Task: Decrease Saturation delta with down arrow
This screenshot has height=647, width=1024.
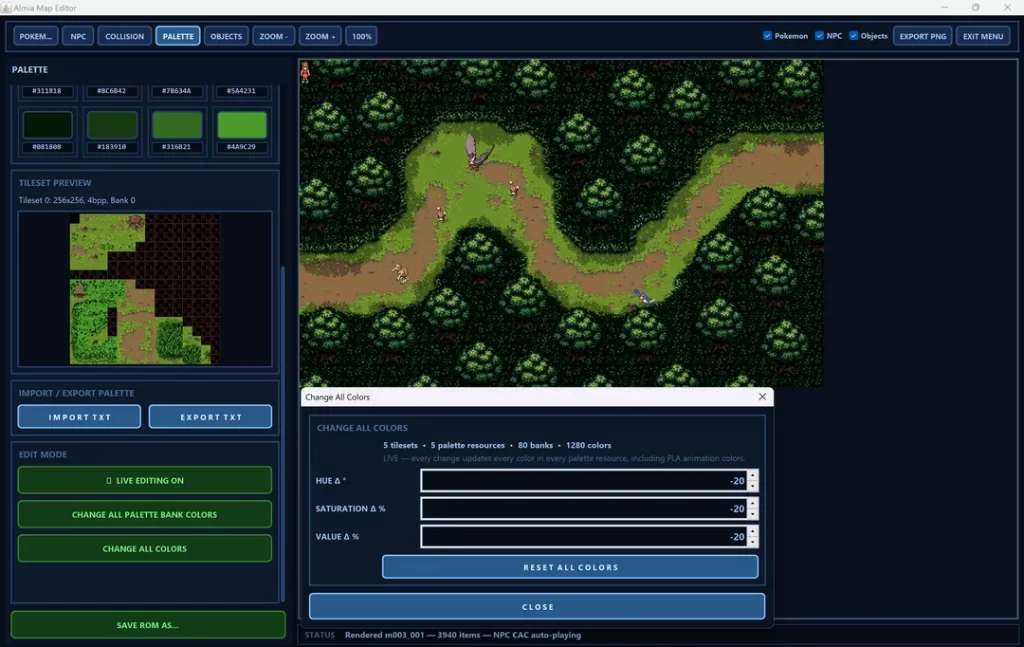Action: [752, 514]
